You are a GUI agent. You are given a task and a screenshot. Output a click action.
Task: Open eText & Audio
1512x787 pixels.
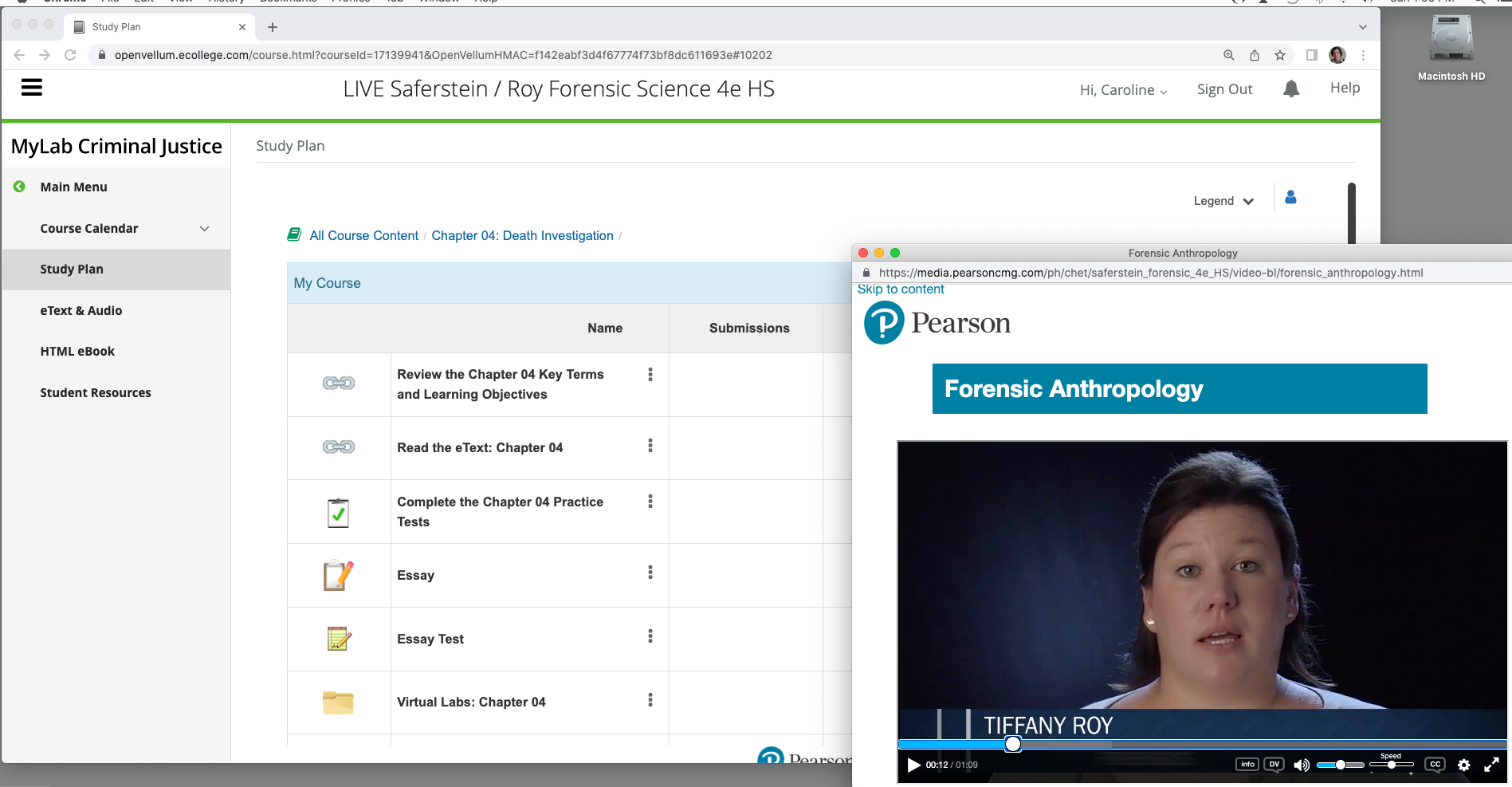(81, 310)
